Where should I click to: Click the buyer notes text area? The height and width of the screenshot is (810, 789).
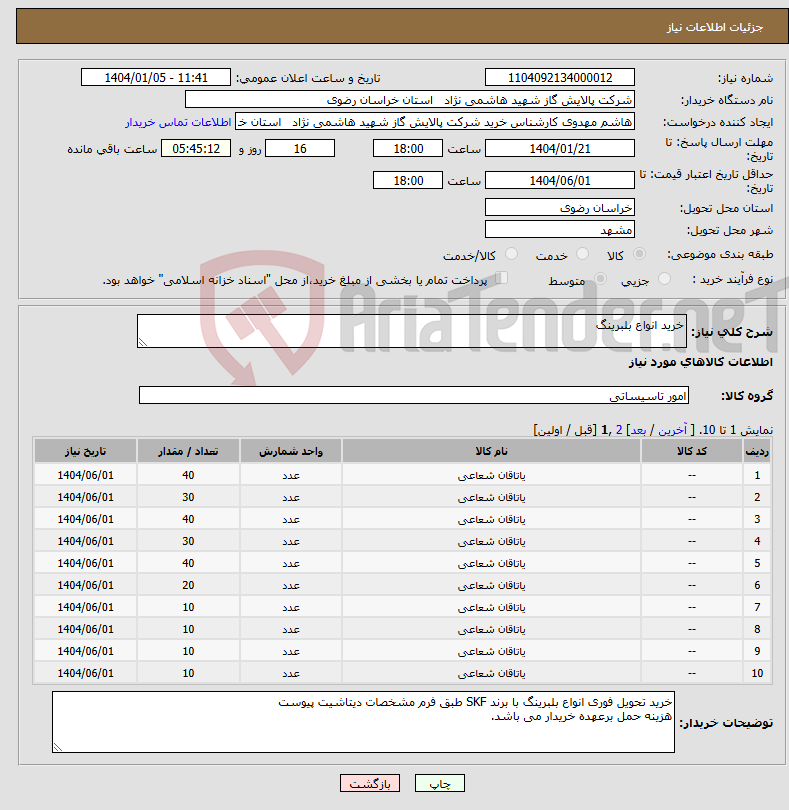click(363, 722)
